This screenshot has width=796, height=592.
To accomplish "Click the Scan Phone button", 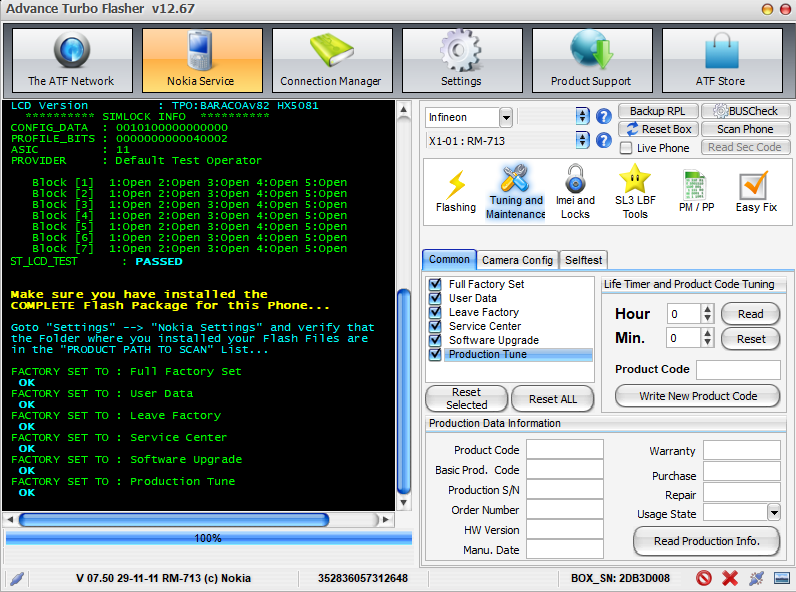I will tap(745, 129).
